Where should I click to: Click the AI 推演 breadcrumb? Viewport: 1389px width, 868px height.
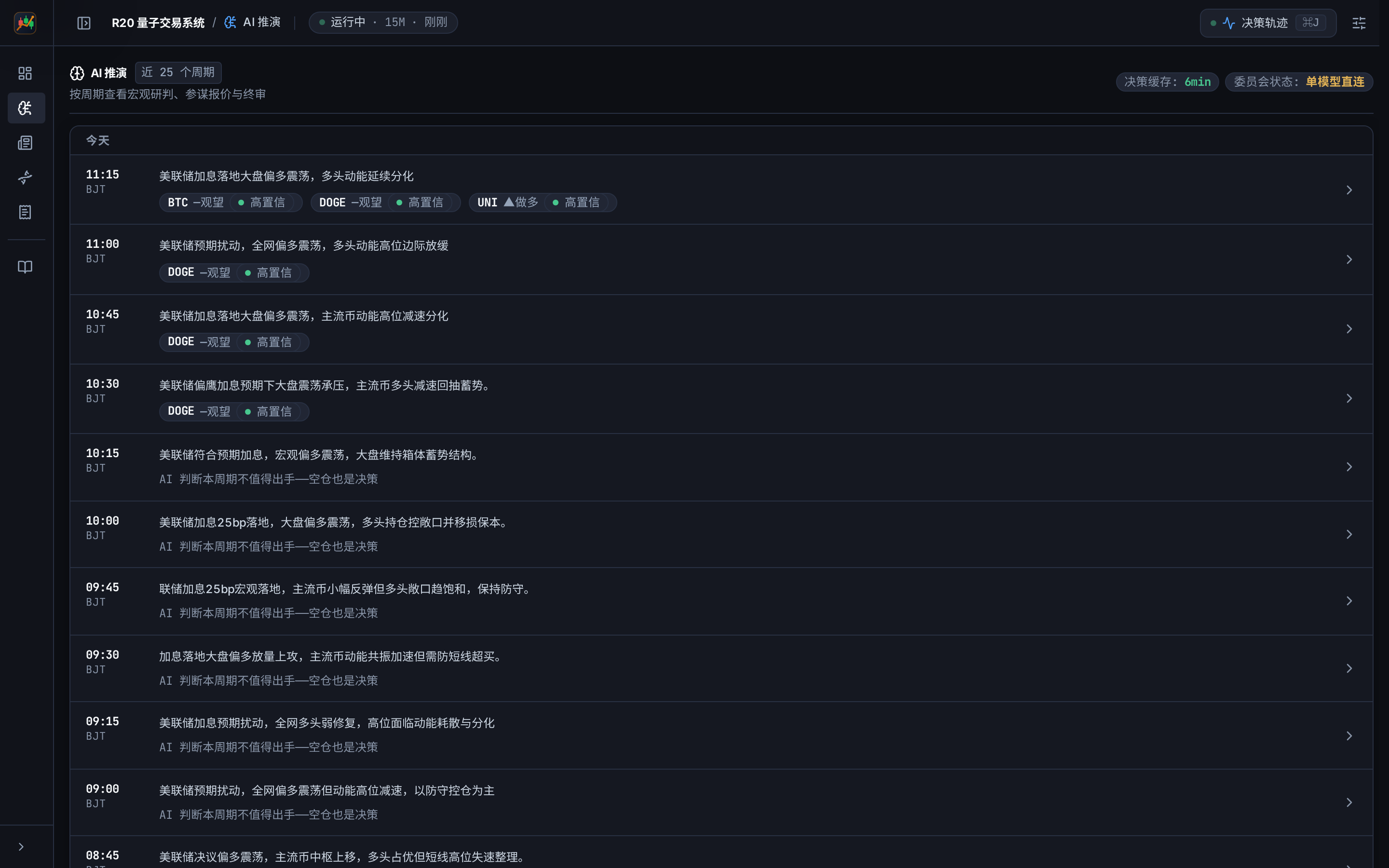coord(253,22)
